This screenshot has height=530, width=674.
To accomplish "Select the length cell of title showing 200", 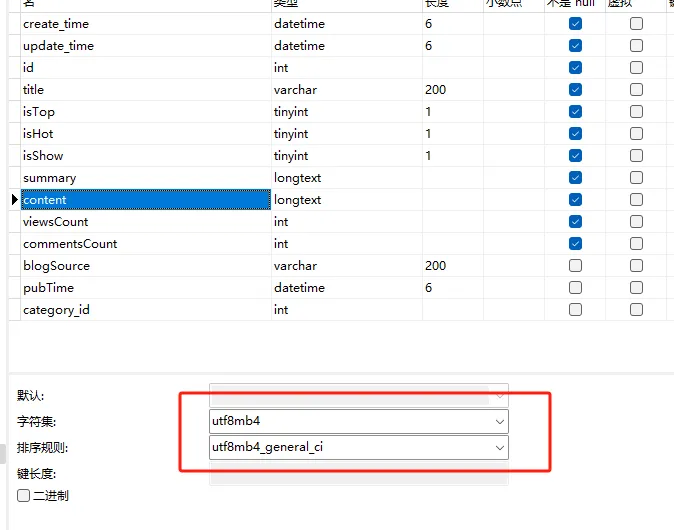I will tap(452, 90).
